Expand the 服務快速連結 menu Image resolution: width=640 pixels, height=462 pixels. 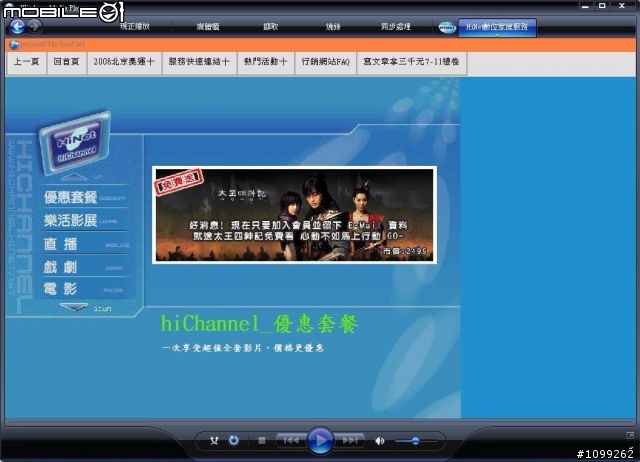tap(199, 62)
